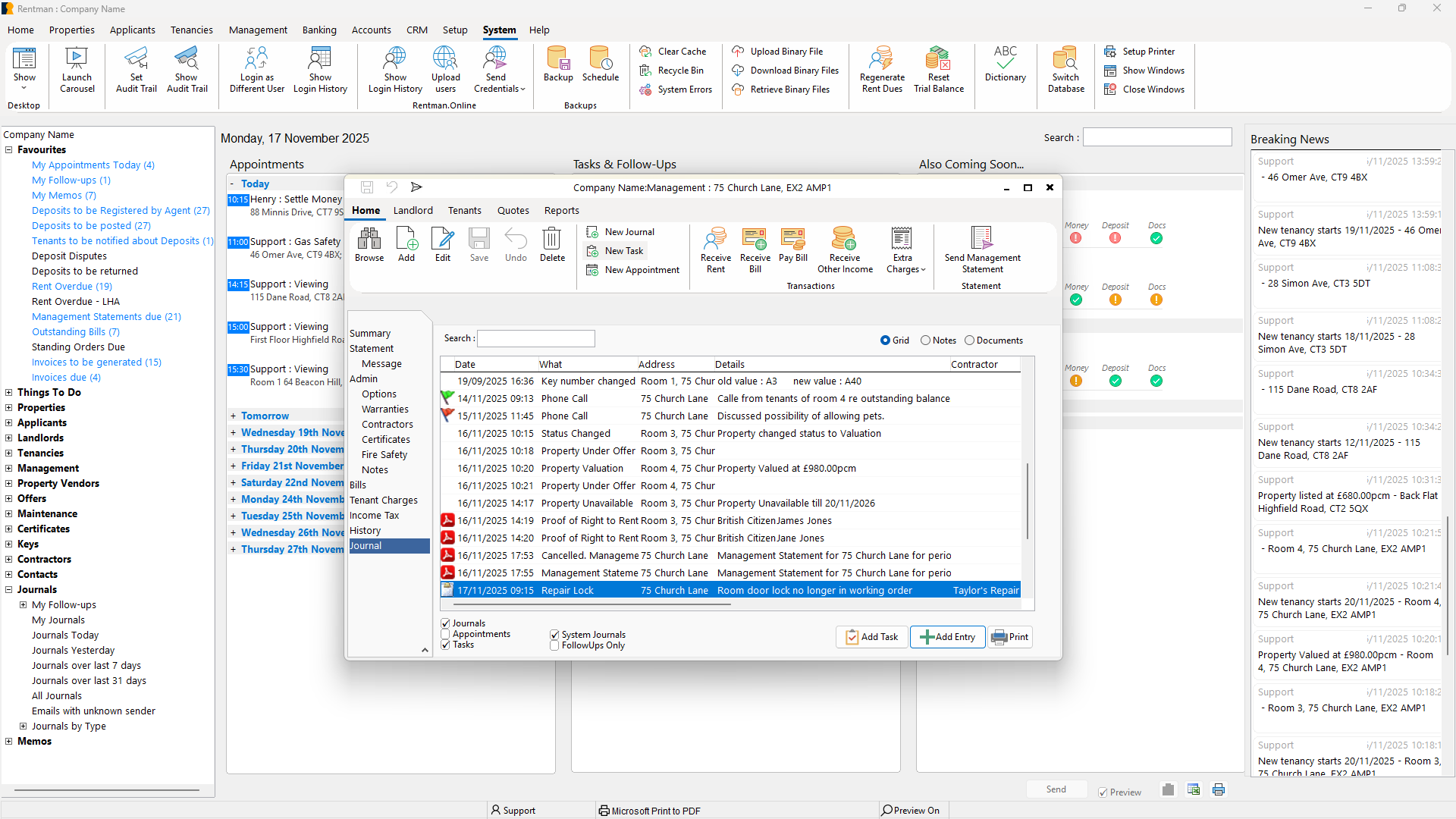
Task: Open the Dictionary tool
Action: click(1005, 59)
